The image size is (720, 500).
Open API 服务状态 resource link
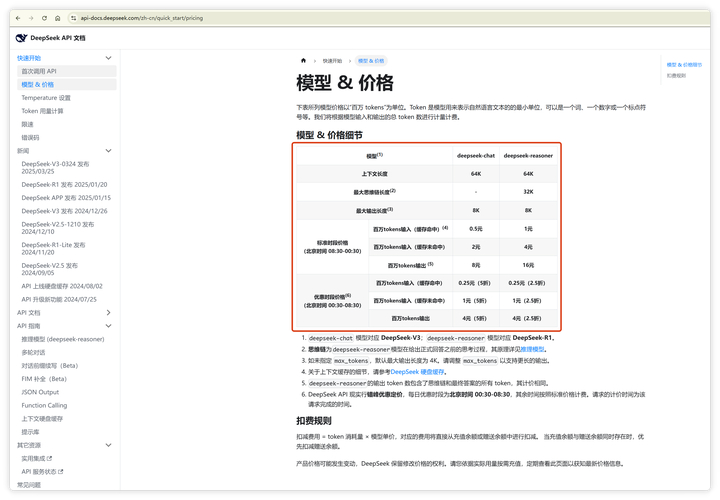click(39, 472)
